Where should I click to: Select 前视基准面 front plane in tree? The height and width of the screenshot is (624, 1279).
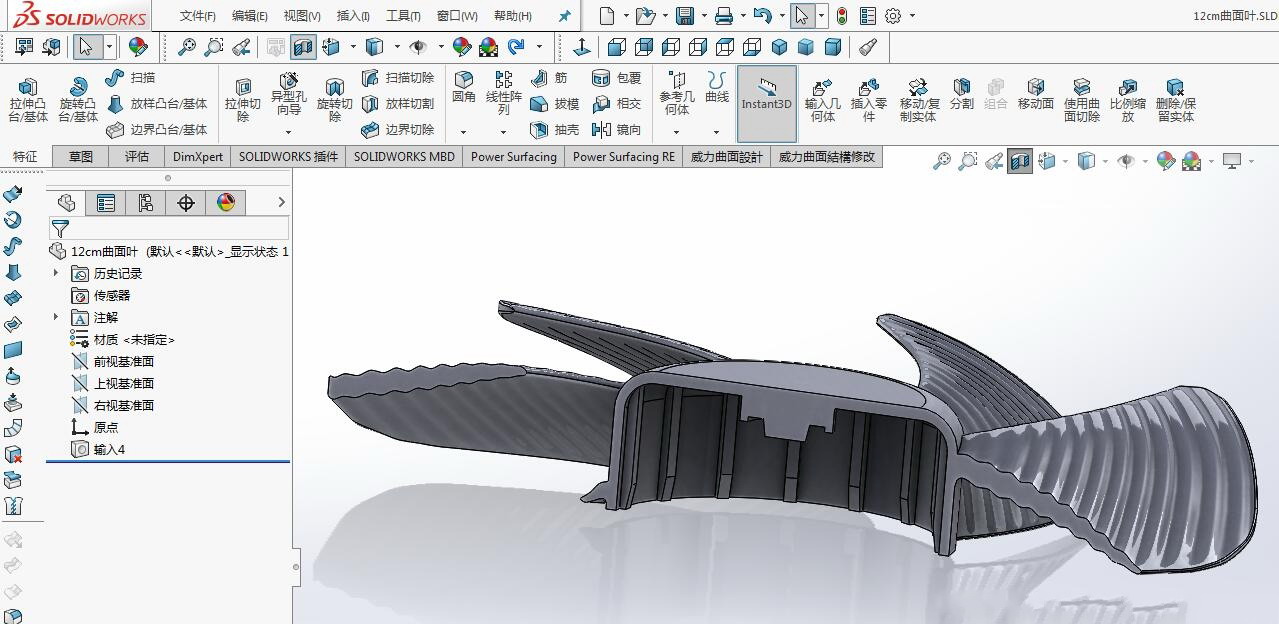coord(113,361)
